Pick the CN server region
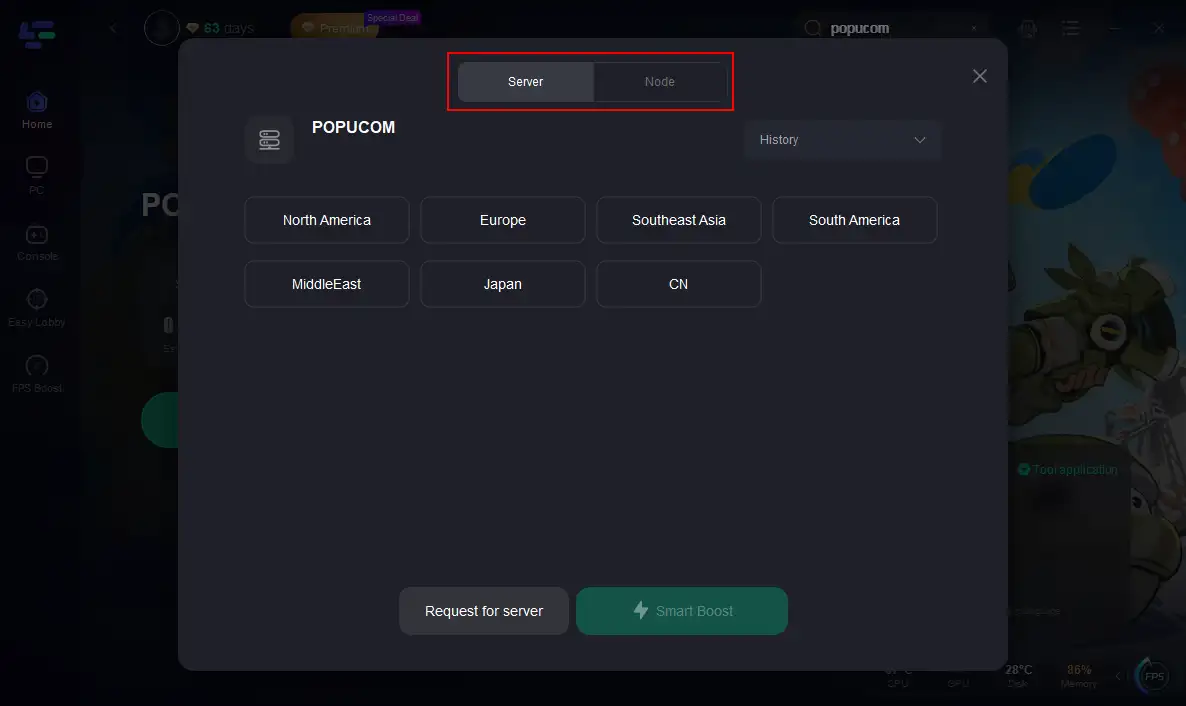 (678, 284)
